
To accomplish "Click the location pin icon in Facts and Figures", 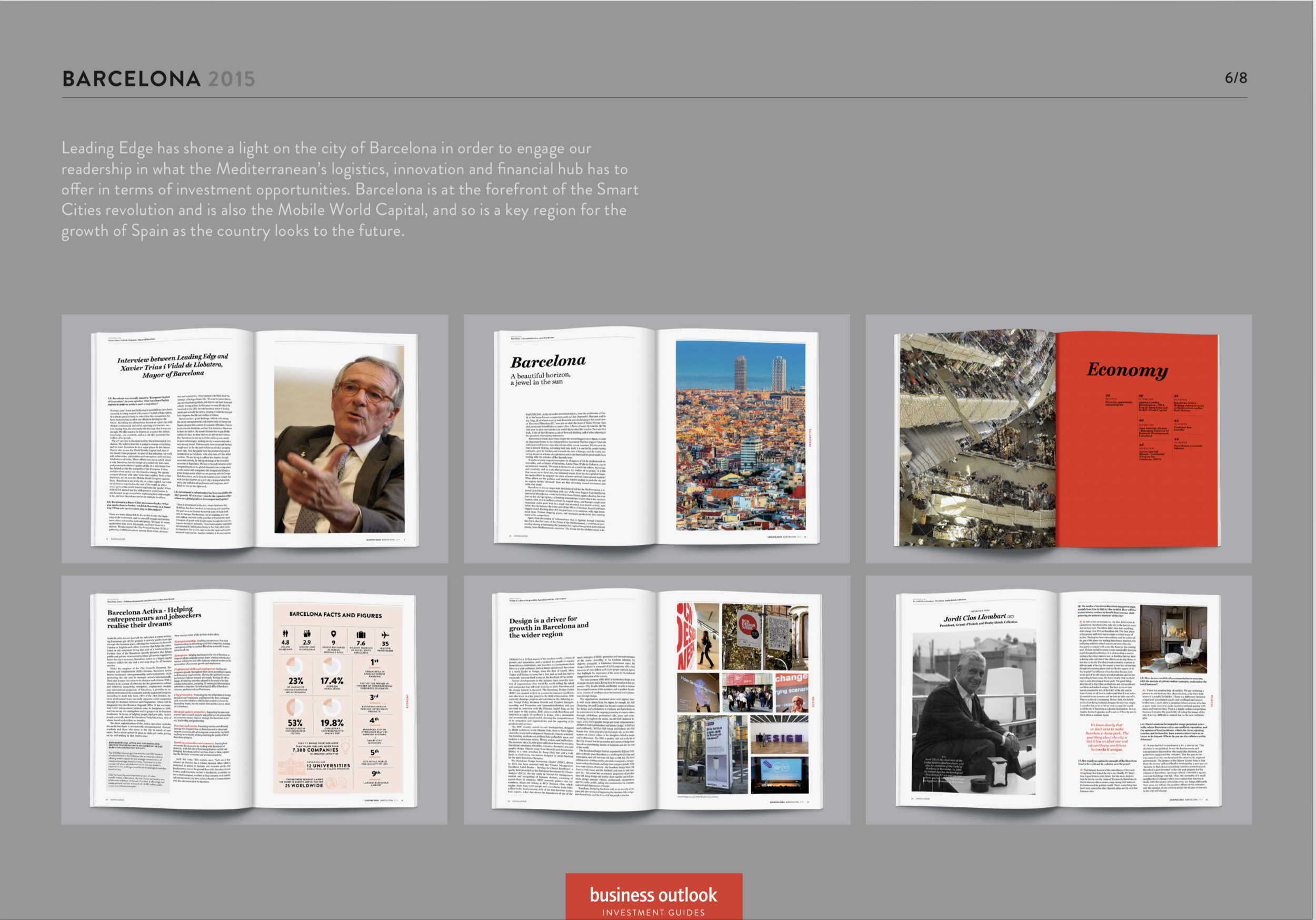I will (334, 634).
